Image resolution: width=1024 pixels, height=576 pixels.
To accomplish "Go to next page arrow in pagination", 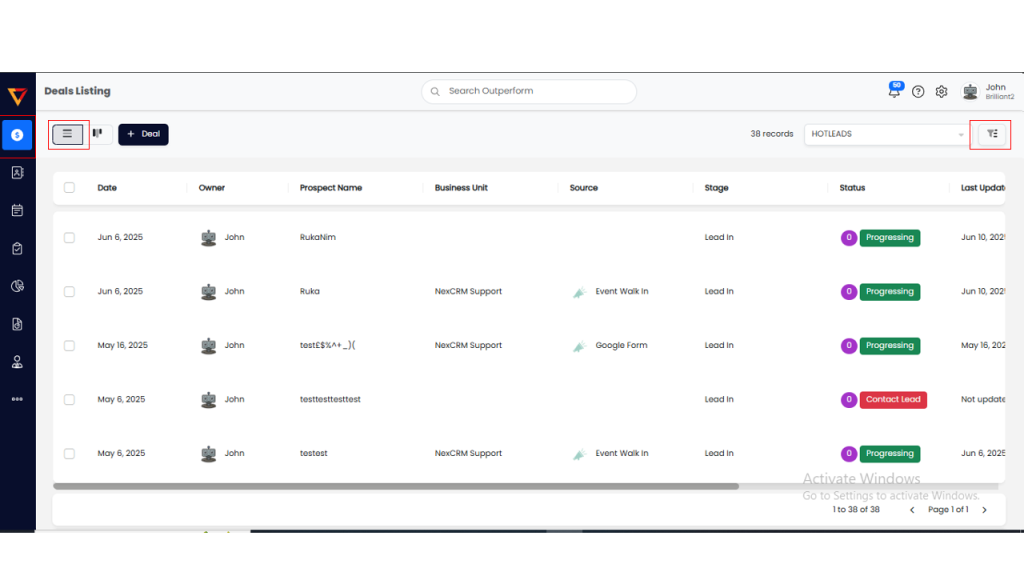I will tap(984, 510).
